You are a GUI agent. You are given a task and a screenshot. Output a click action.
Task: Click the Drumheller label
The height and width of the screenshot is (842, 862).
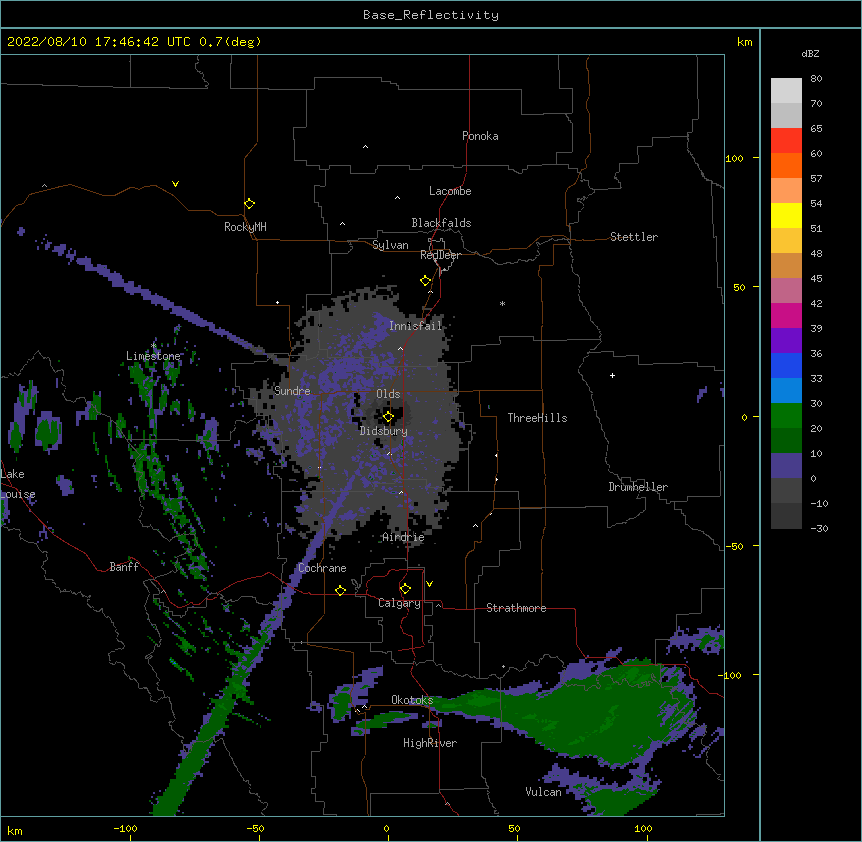638,487
